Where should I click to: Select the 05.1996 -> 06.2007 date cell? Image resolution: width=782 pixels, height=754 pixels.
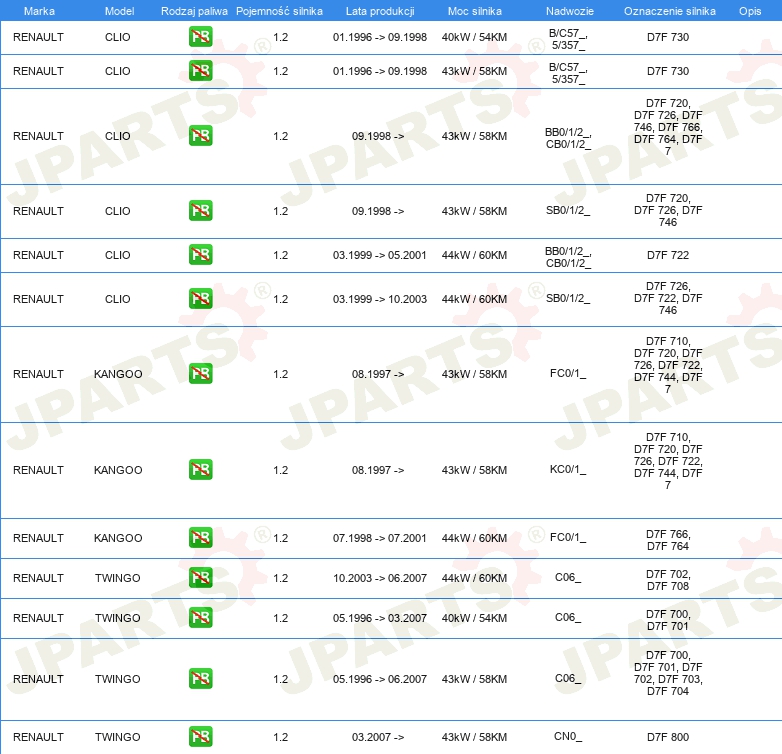coord(380,679)
